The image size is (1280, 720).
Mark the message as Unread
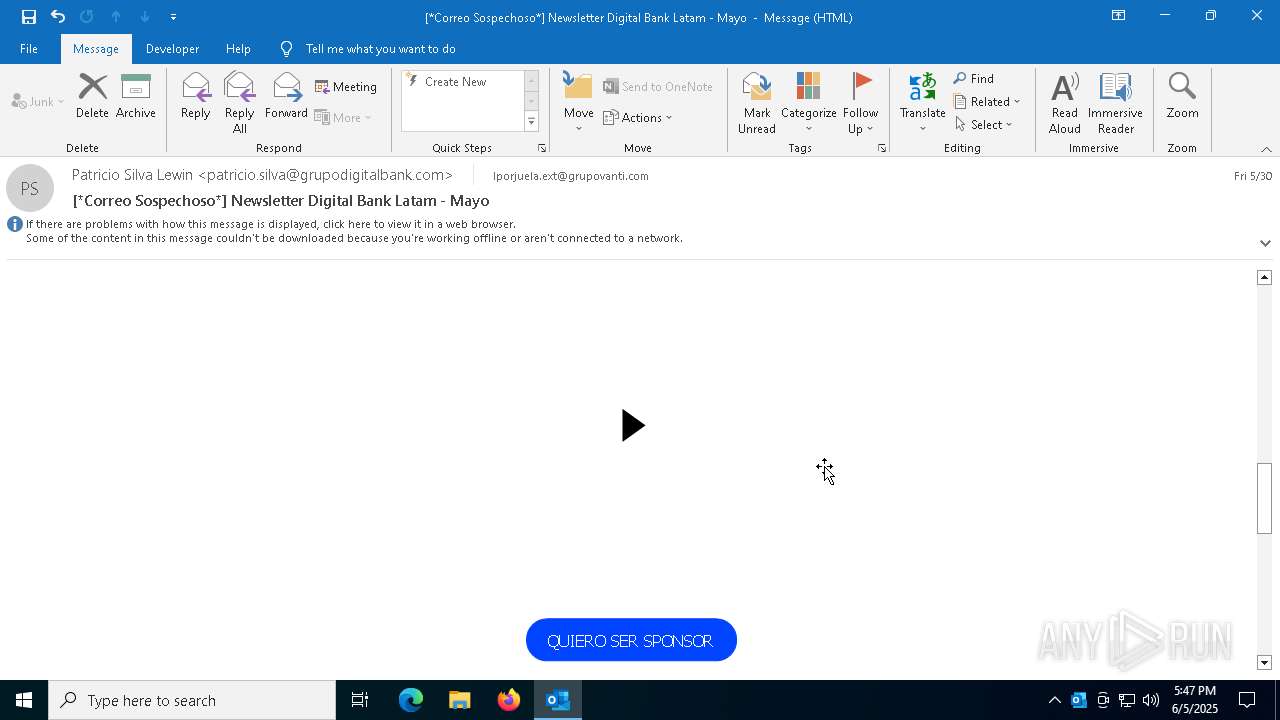[x=756, y=103]
